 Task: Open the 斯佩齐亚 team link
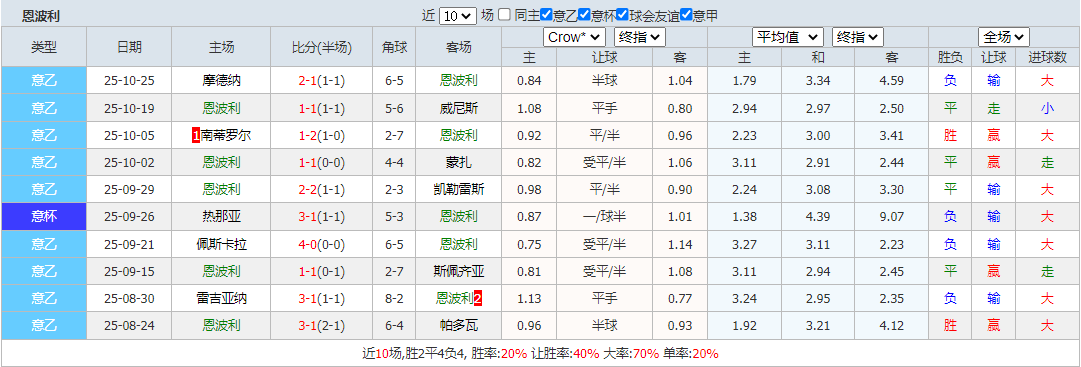coord(458,271)
